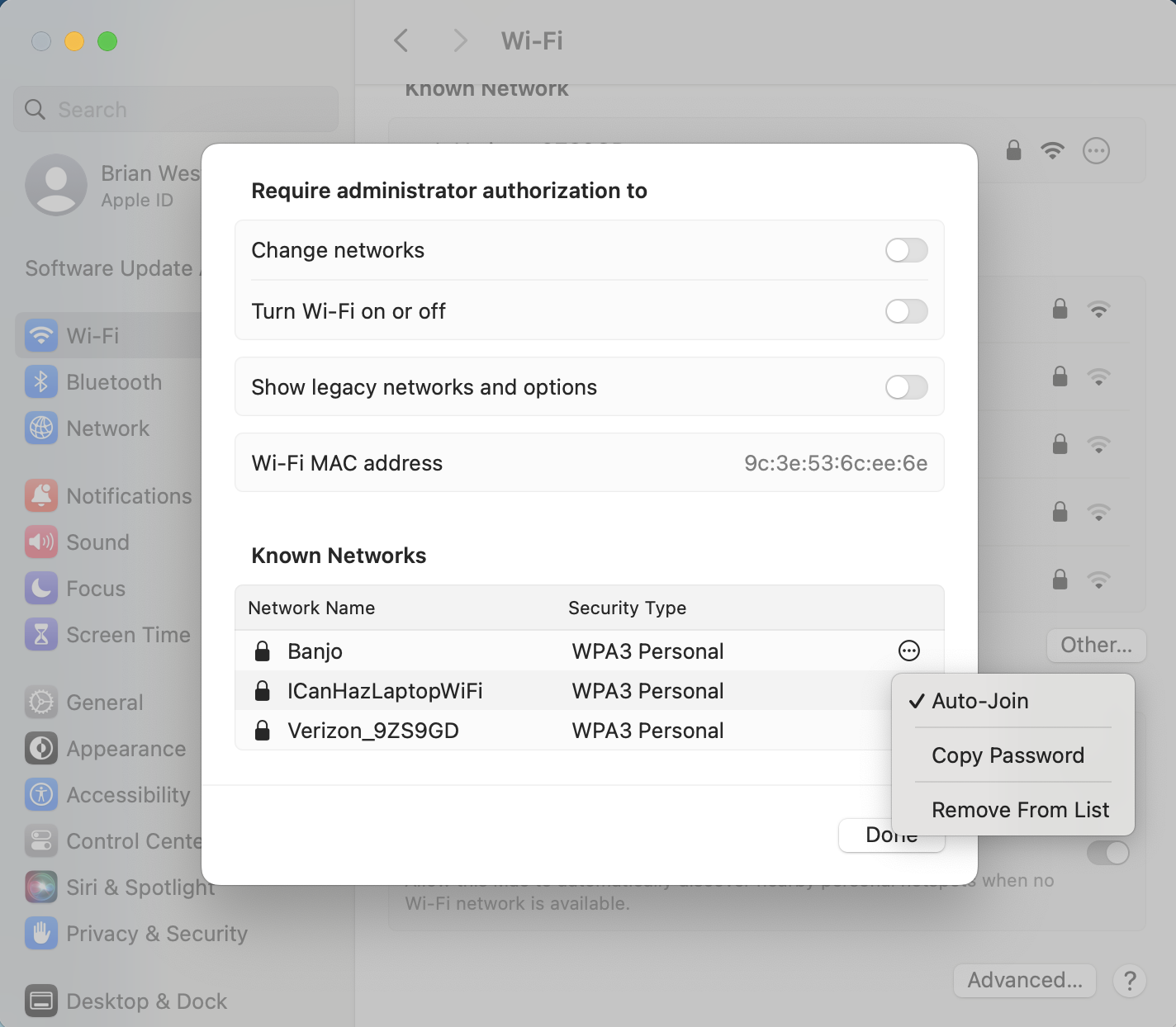Select the Notifications bell icon

[41, 495]
